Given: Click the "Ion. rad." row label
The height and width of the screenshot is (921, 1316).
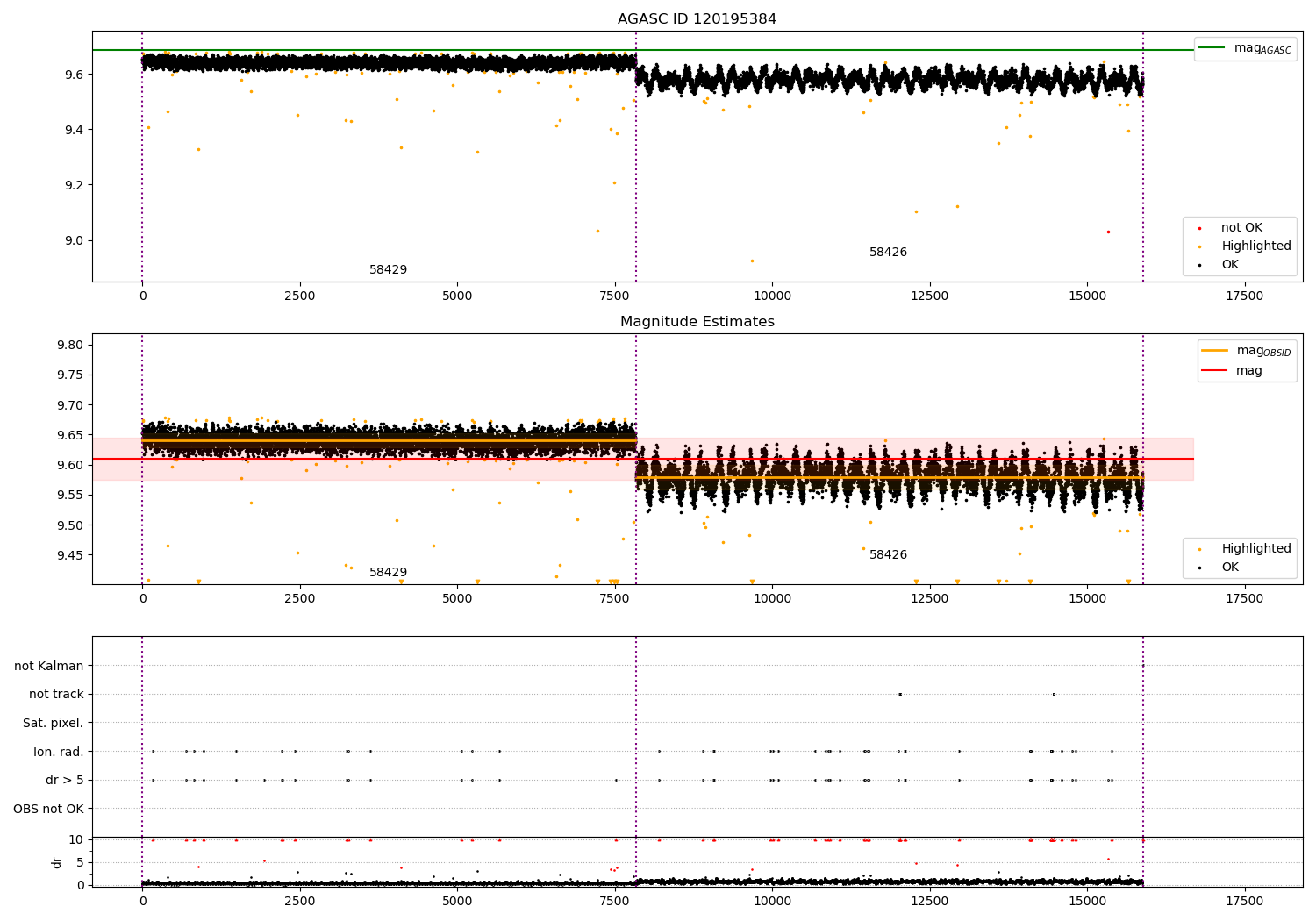Looking at the screenshot, I should (59, 752).
